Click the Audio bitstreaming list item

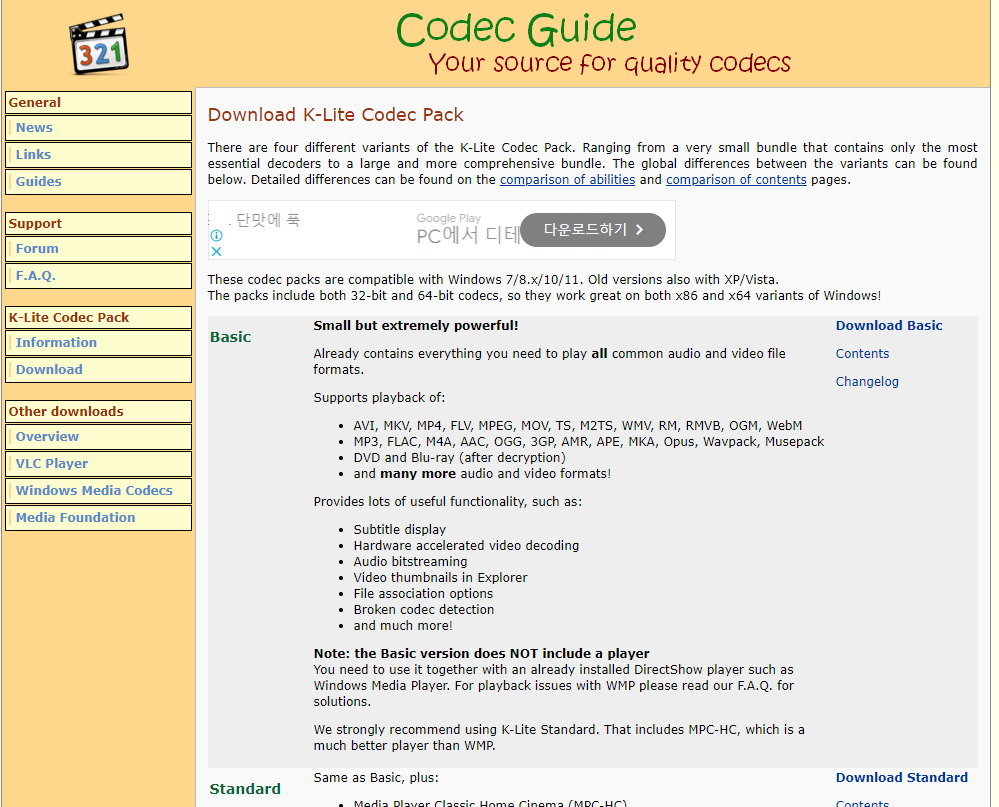click(410, 561)
